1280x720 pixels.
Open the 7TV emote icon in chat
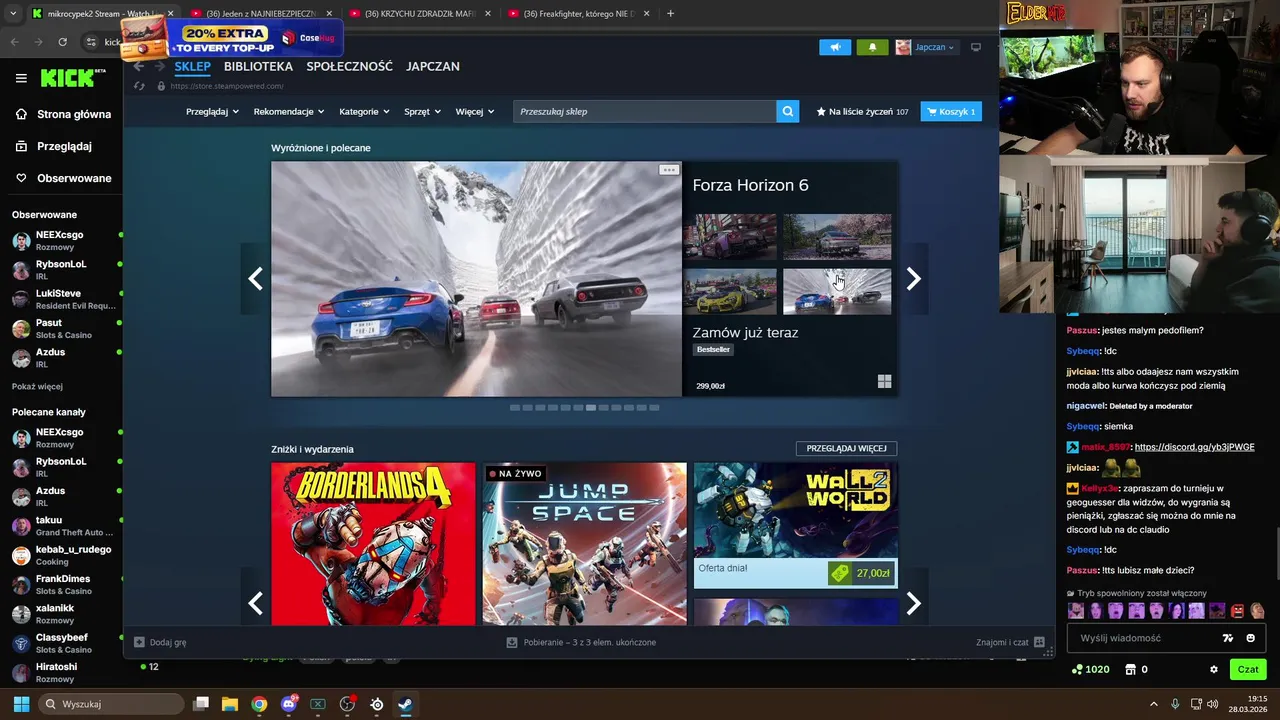pyautogui.click(x=1228, y=638)
